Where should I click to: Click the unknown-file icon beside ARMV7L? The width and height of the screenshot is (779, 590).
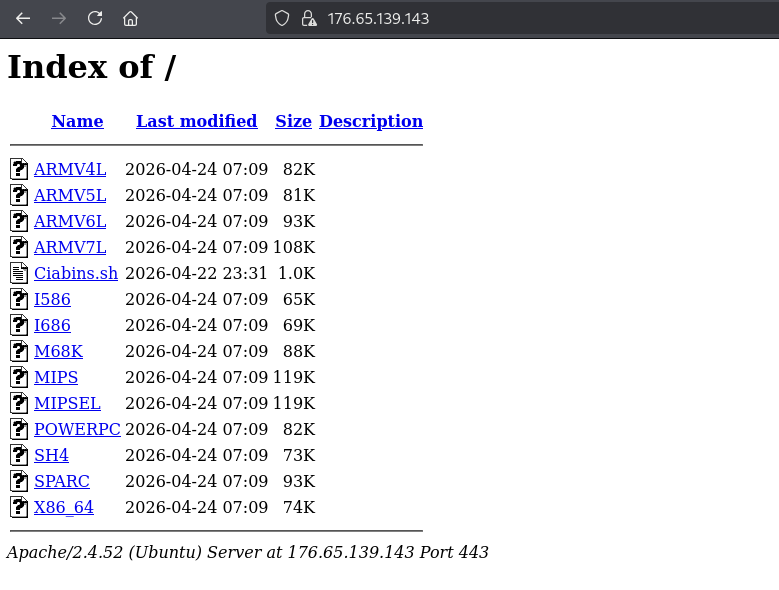click(19, 247)
